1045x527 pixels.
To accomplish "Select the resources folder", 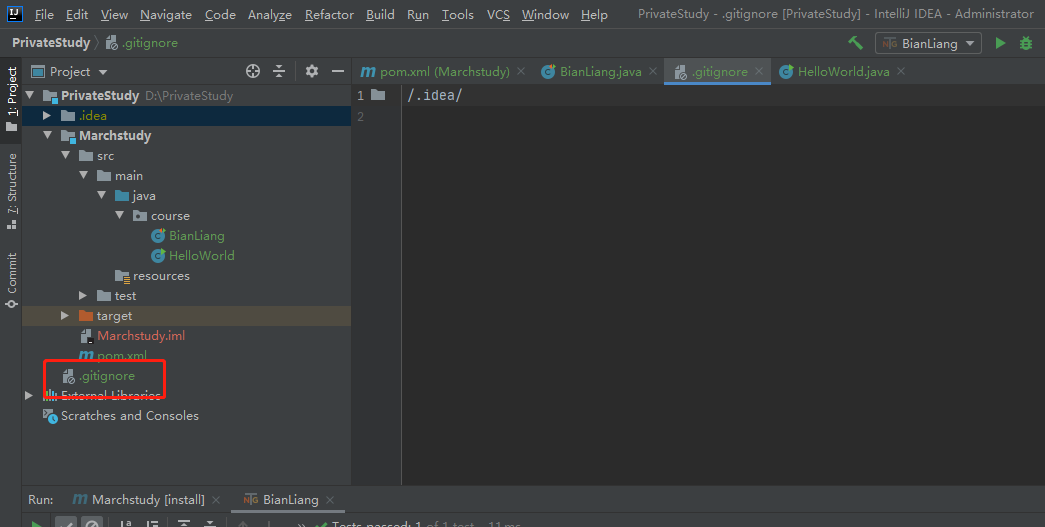I will 161,276.
